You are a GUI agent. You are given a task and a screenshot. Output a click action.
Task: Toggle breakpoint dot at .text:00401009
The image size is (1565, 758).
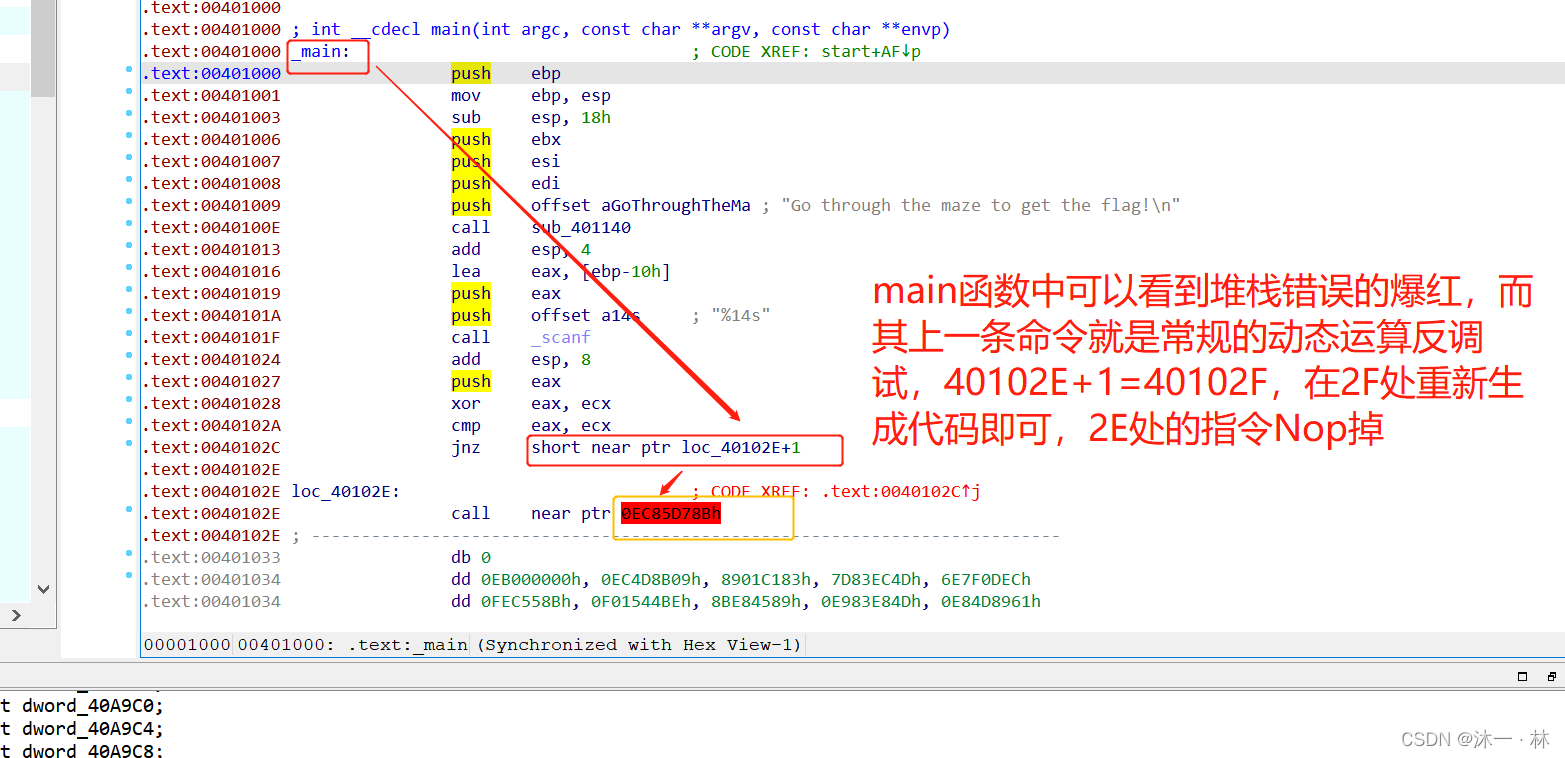(129, 202)
